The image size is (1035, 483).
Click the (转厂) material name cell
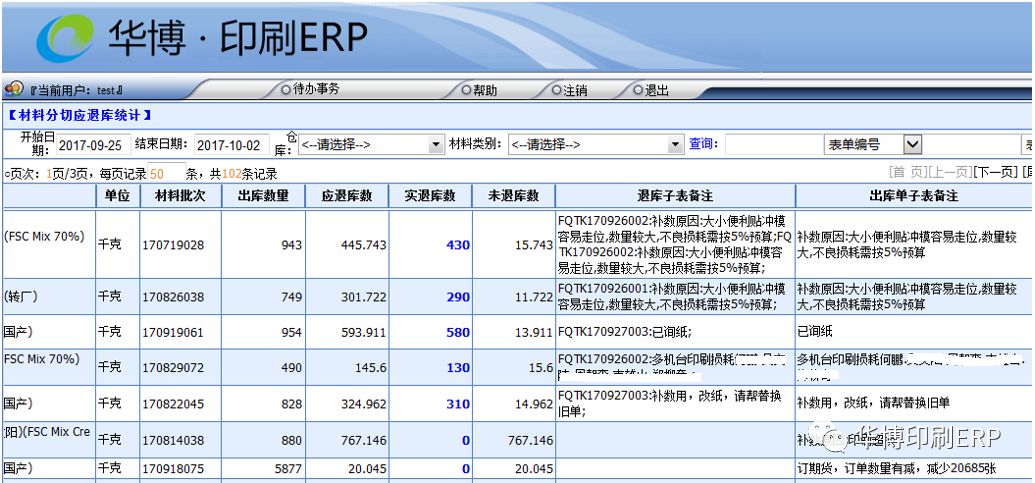[x=20, y=296]
